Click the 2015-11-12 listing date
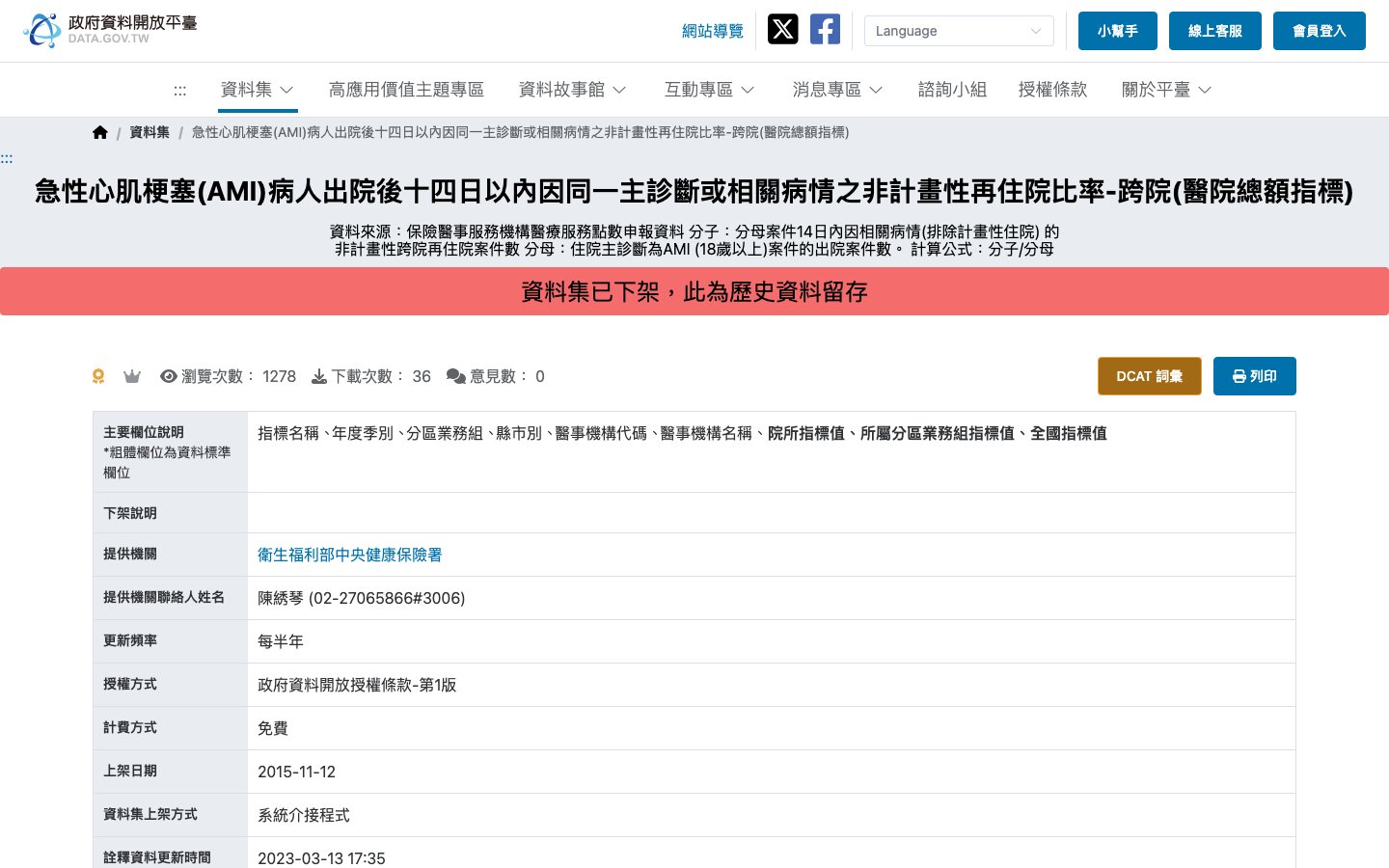Screen dimensions: 1389x868 (297, 772)
